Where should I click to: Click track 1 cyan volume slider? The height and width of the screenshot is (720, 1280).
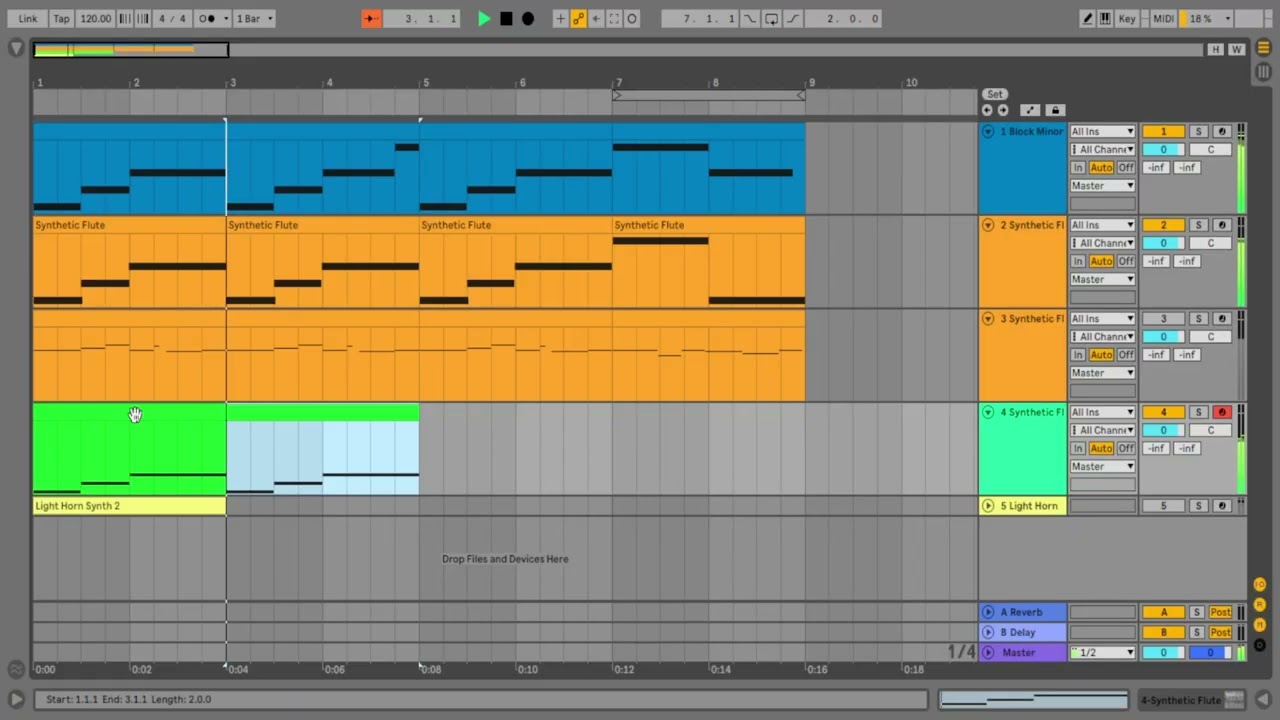(1163, 149)
